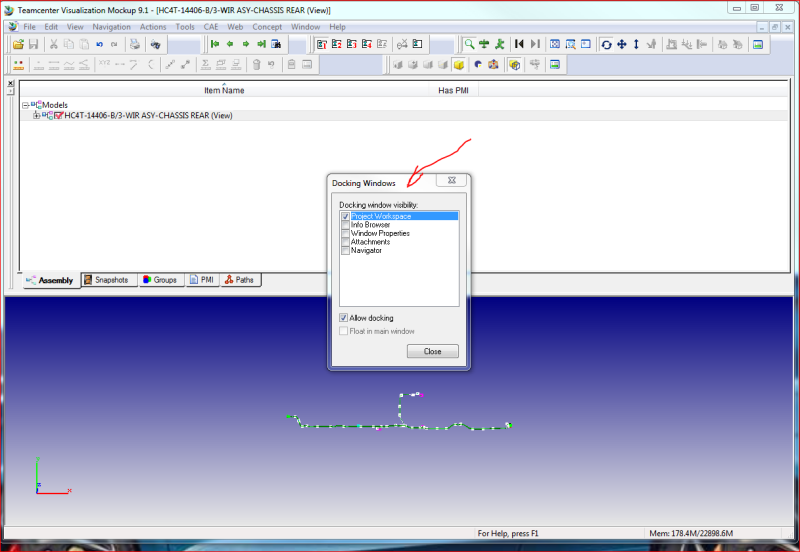
Task: Click the yellow cube with wireframe icon
Action: pyautogui.click(x=515, y=65)
